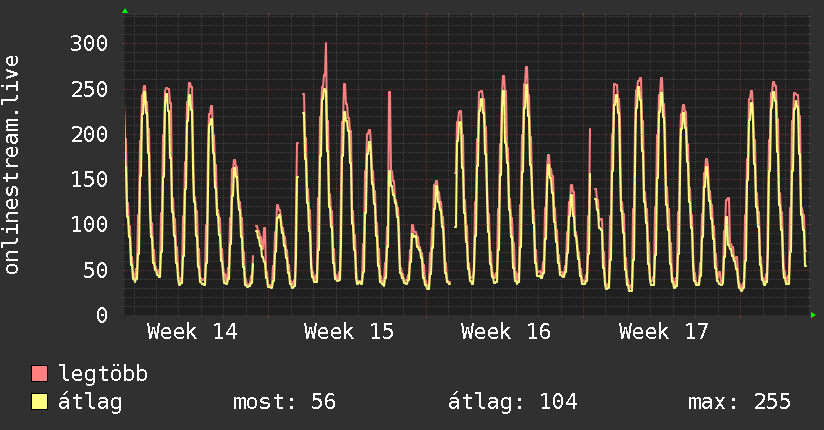Click the Week 16 axis label
824x430 pixels.
(506, 332)
